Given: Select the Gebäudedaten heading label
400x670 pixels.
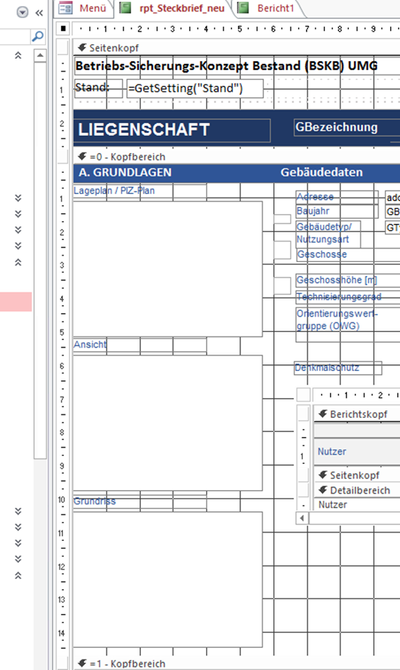Looking at the screenshot, I should coord(321,172).
